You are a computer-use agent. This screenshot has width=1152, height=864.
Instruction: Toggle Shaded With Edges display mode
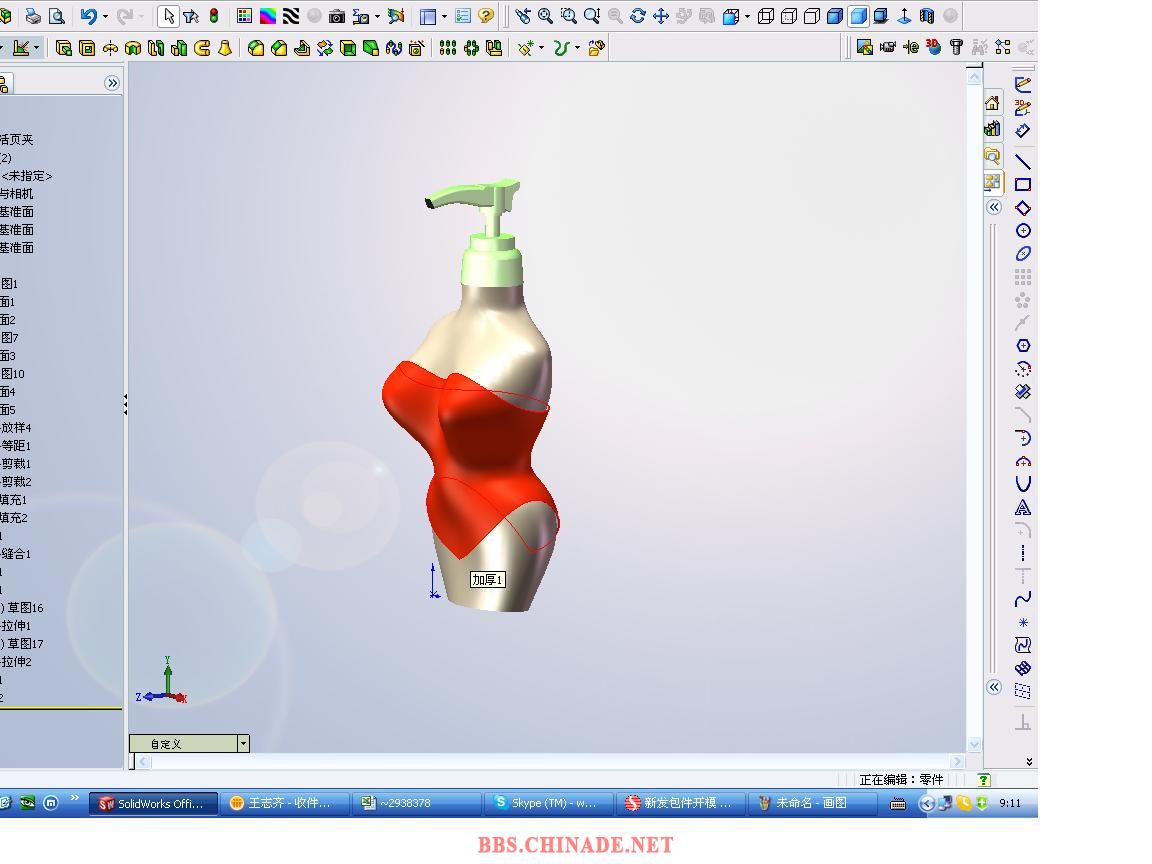tap(835, 16)
